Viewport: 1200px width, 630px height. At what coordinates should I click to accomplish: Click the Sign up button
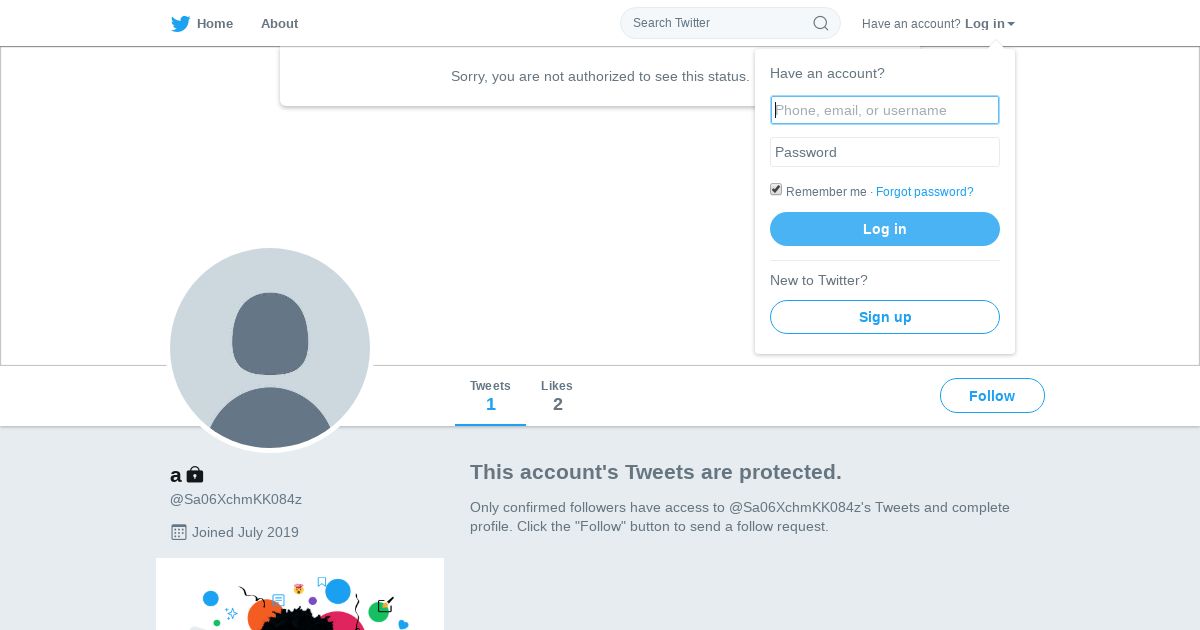click(x=885, y=317)
